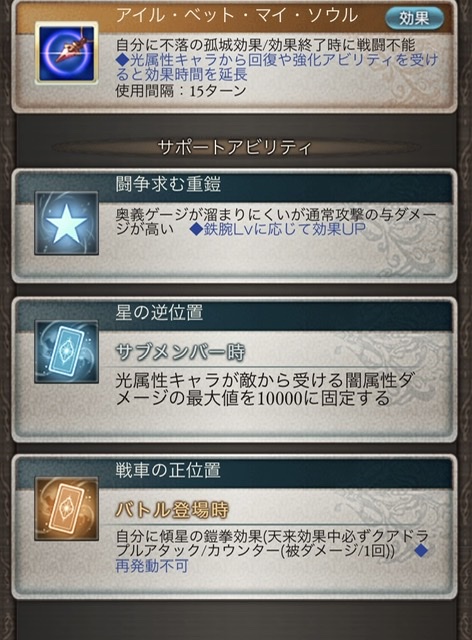The width and height of the screenshot is (472, 640).
Task: Tap the サポートアビリティ section heading
Action: [235, 147]
